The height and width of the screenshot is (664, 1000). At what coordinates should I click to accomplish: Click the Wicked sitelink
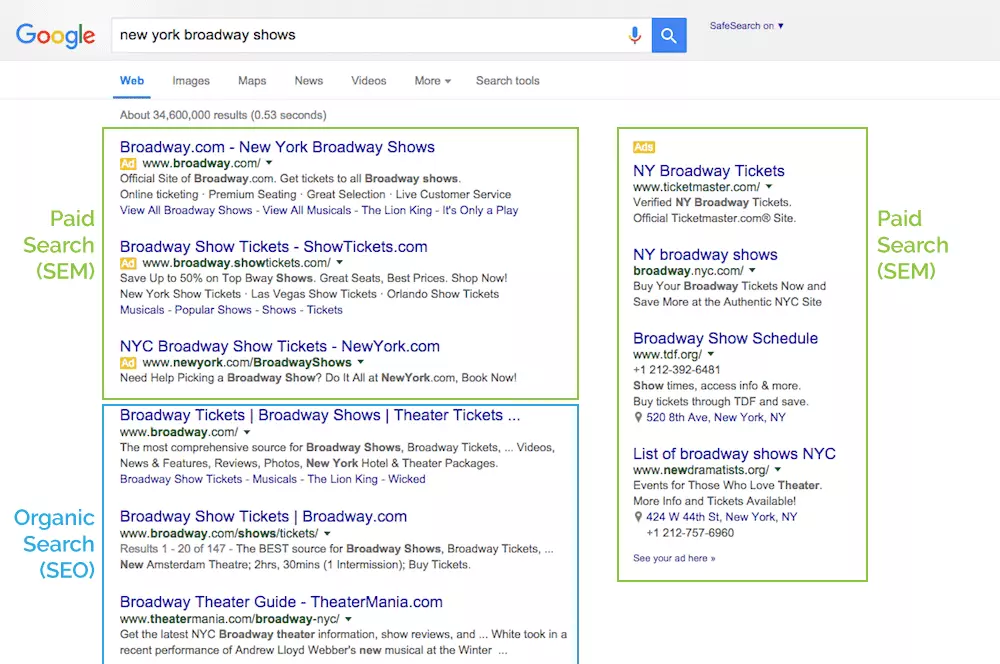click(407, 479)
